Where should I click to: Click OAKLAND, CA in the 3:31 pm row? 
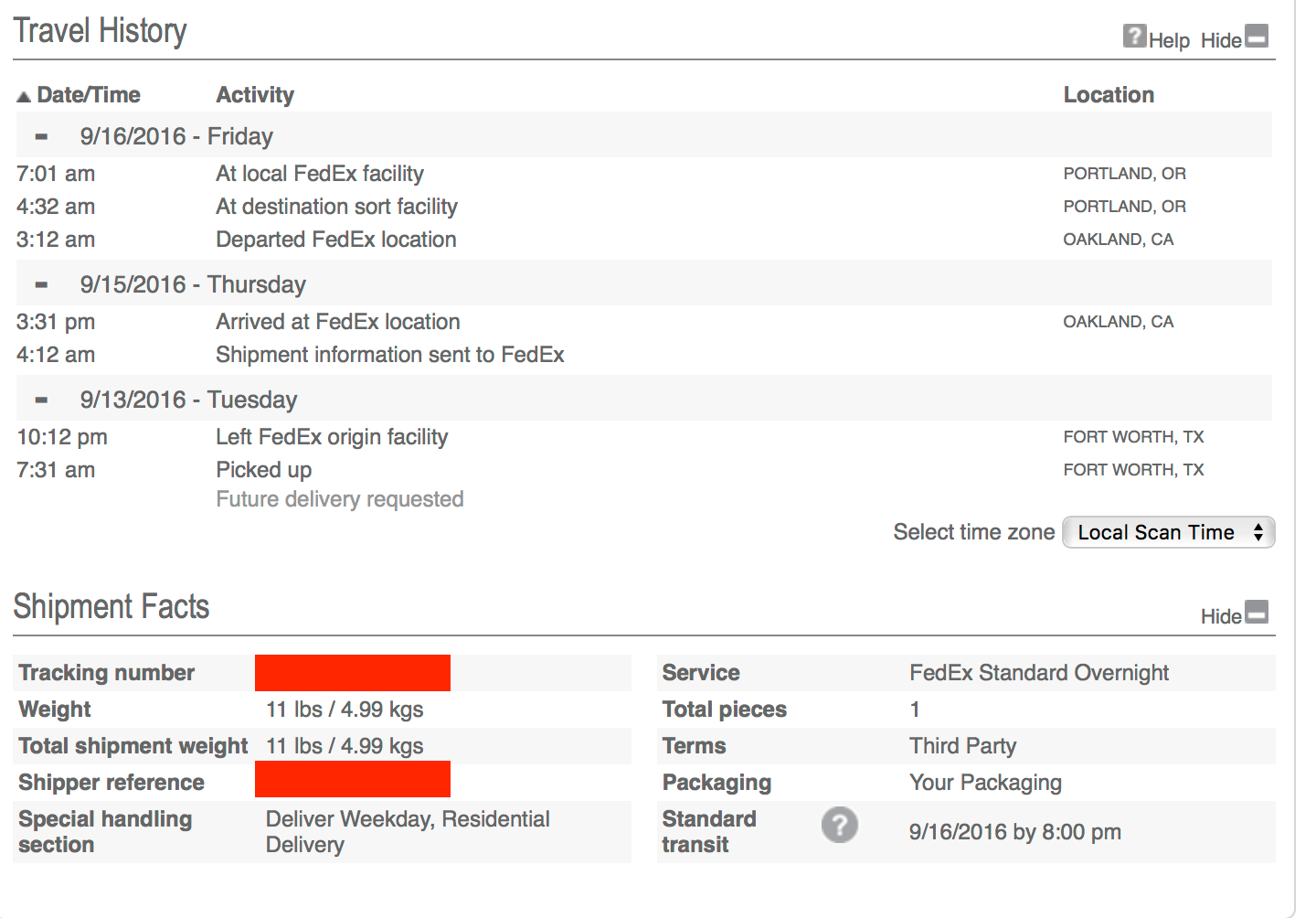click(1119, 322)
